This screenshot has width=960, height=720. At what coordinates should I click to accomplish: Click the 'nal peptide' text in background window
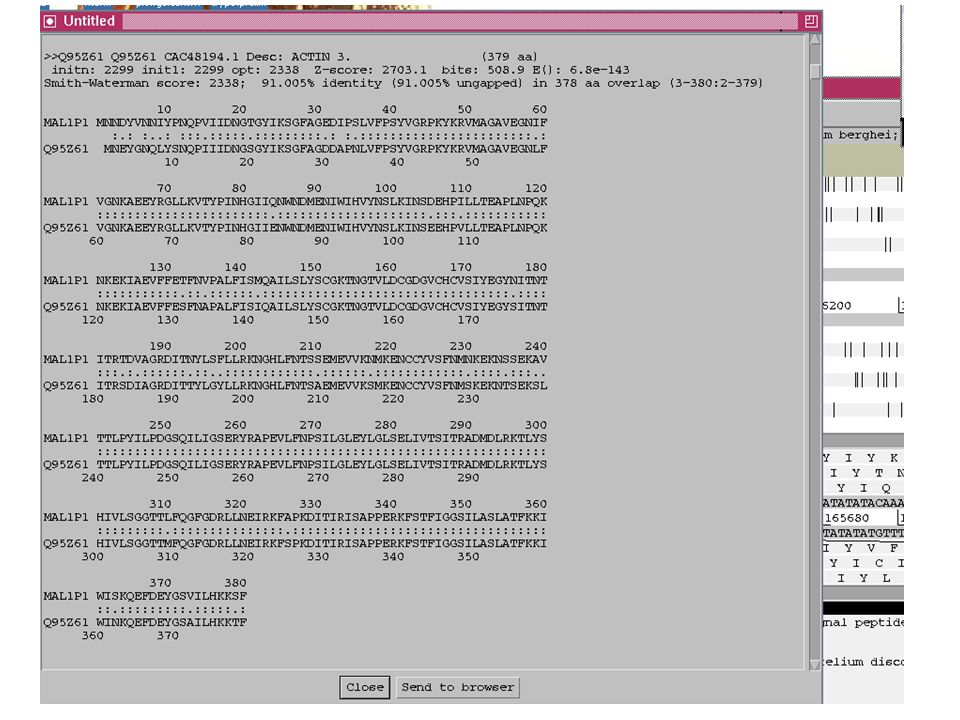[x=863, y=623]
